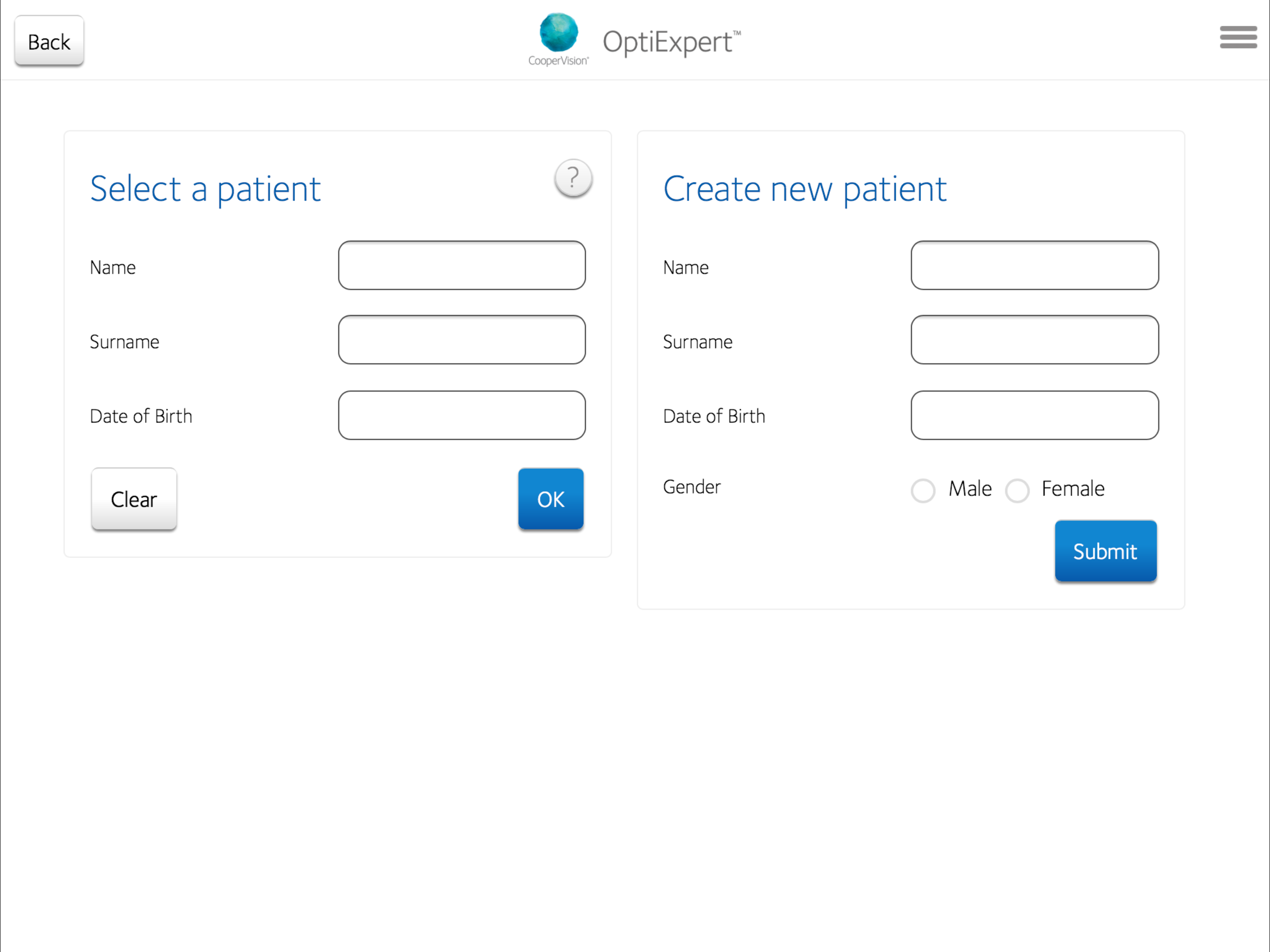Focus Surname field under Select a patient

click(x=462, y=339)
